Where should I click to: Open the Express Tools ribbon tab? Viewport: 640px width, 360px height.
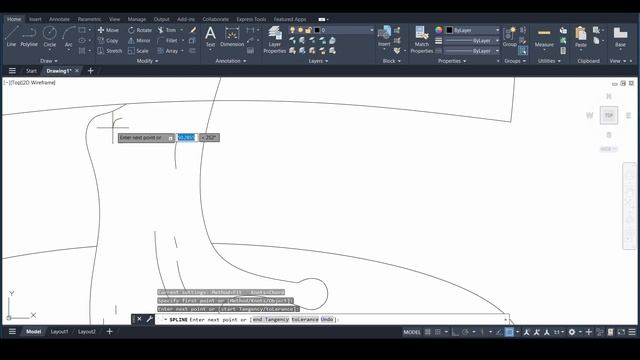click(x=251, y=19)
